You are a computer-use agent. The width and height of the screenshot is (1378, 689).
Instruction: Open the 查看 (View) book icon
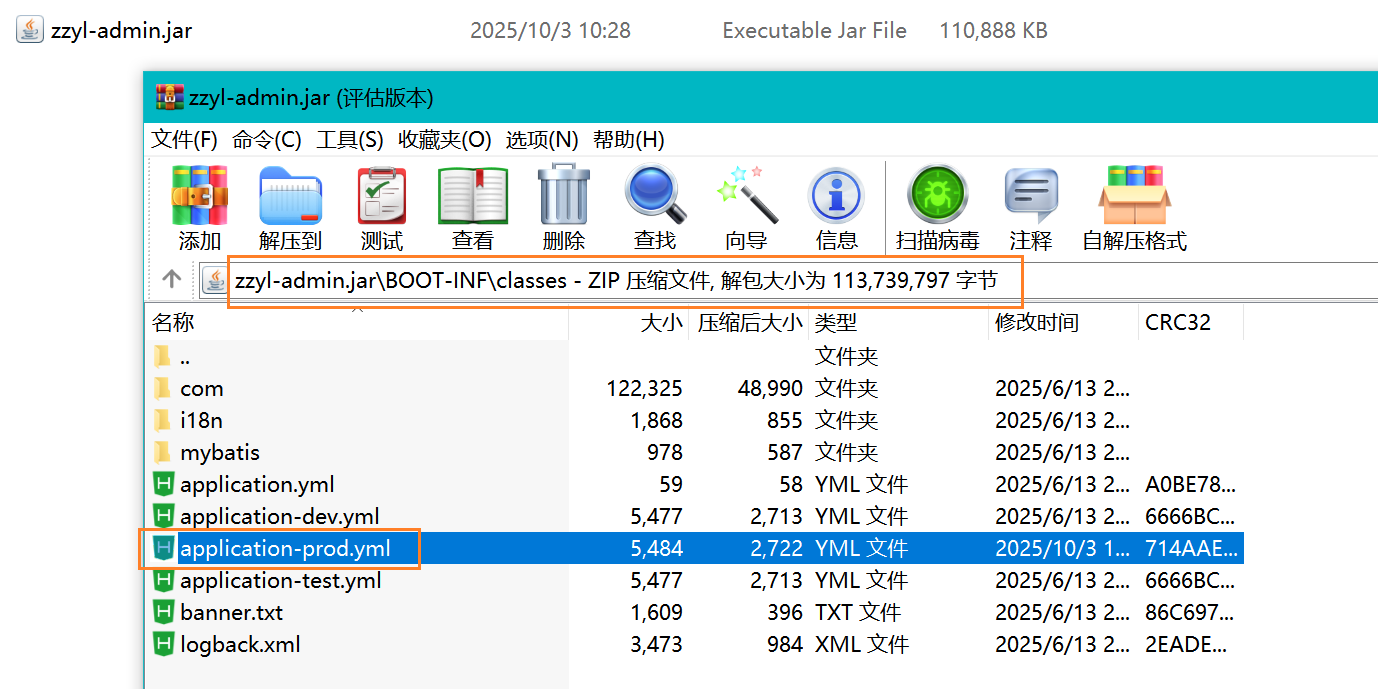(x=473, y=195)
